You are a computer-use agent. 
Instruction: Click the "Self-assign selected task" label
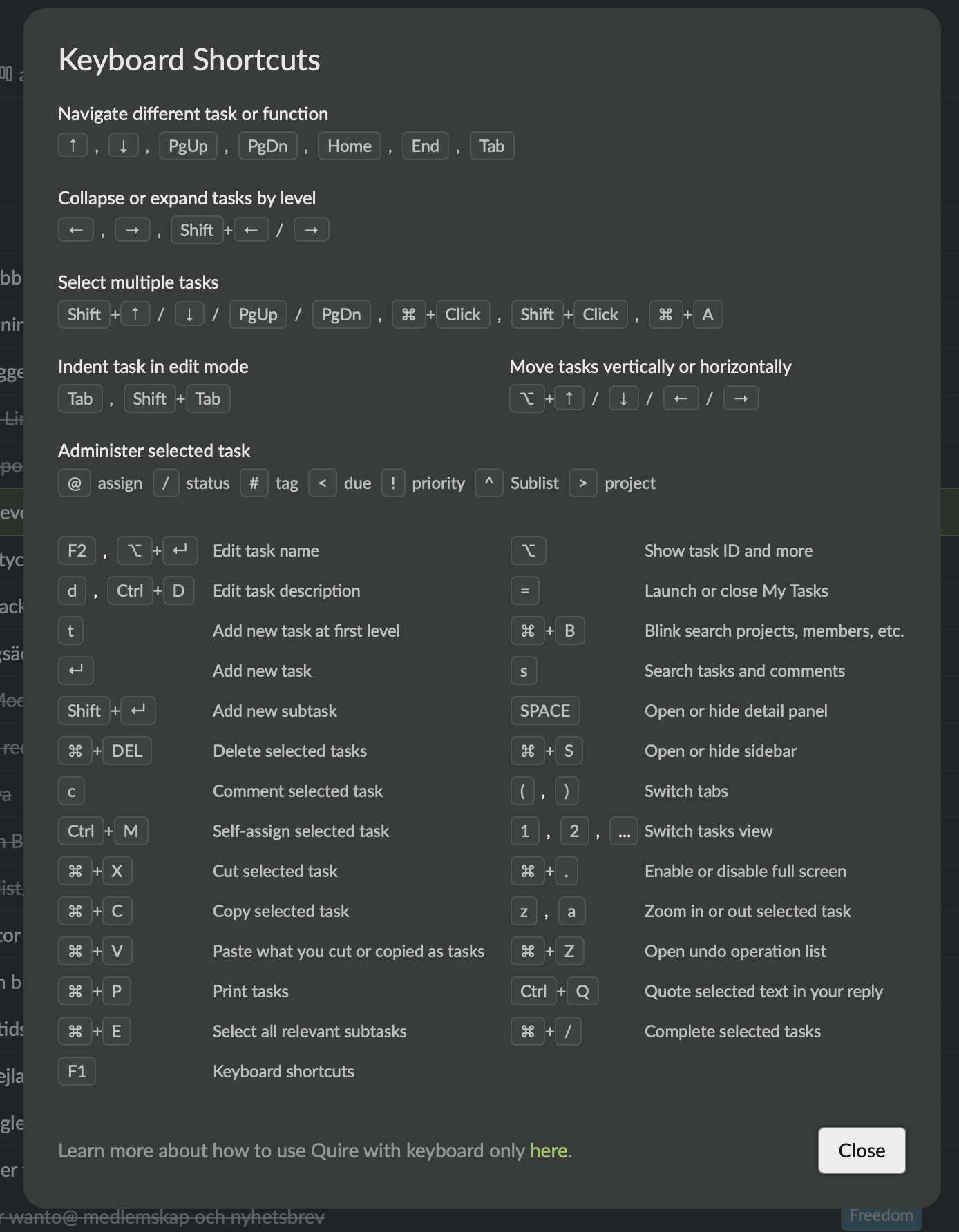(x=301, y=831)
